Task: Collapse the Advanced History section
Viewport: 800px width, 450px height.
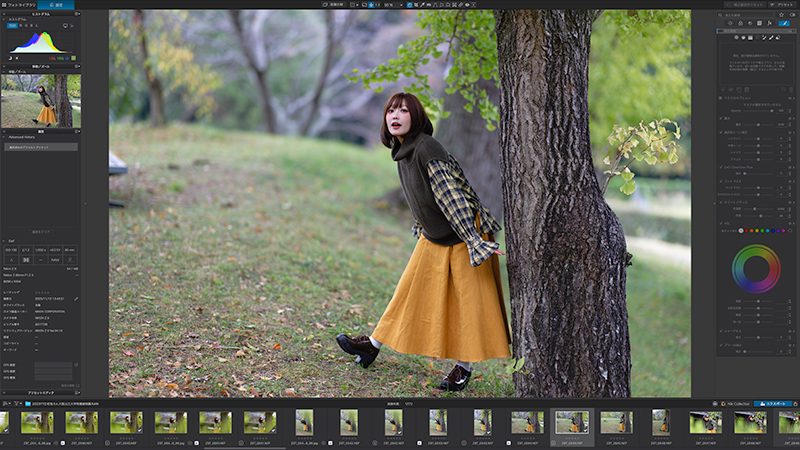Action: (x=4, y=137)
